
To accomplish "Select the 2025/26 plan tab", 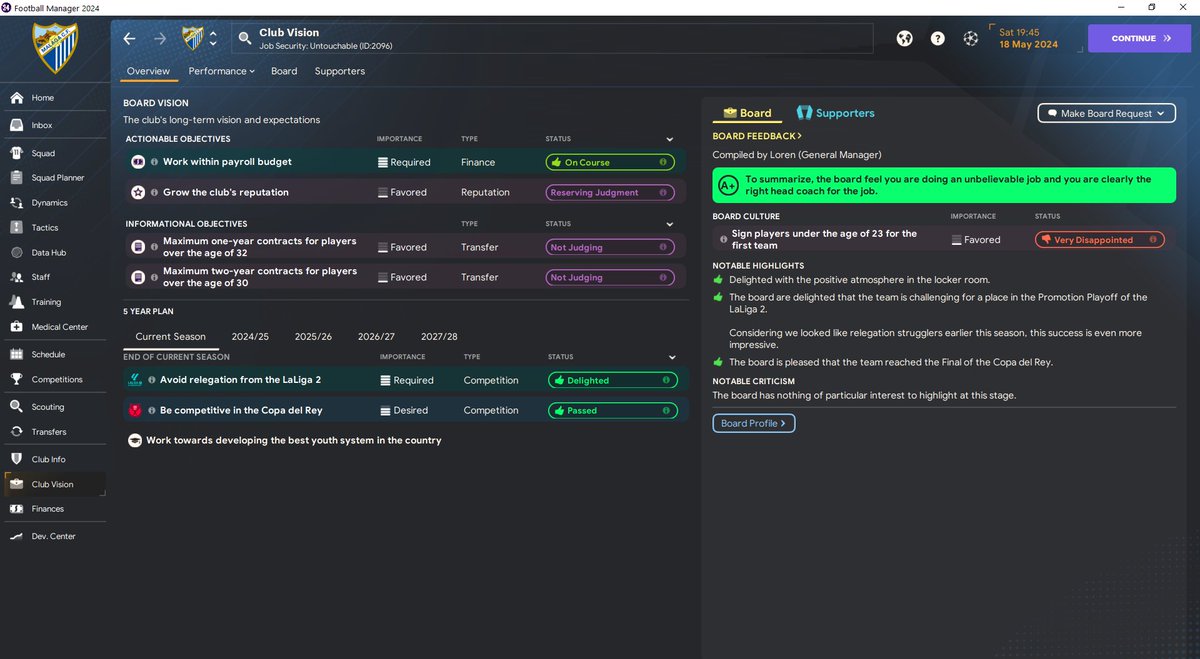I will (x=313, y=337).
